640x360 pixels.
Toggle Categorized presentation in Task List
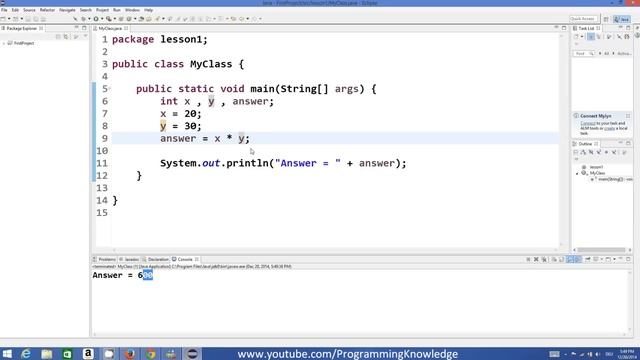(591, 37)
